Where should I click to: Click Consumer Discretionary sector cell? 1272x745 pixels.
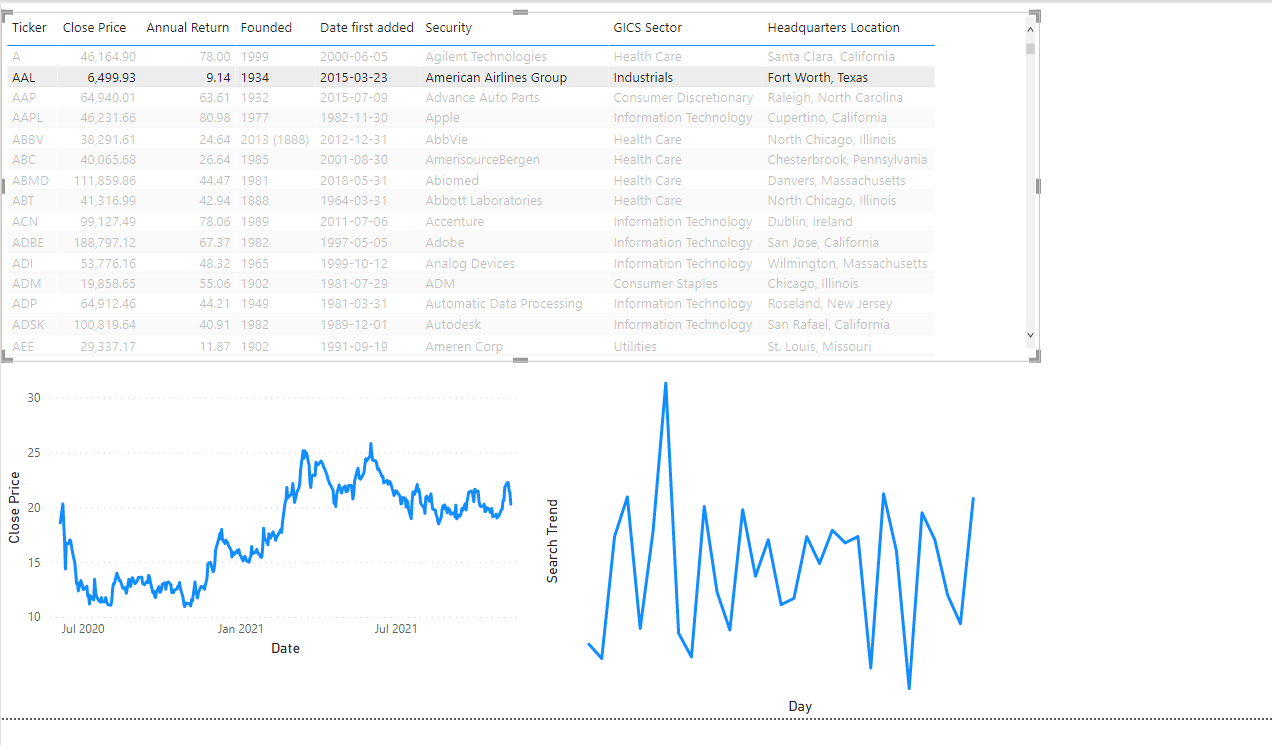683,98
